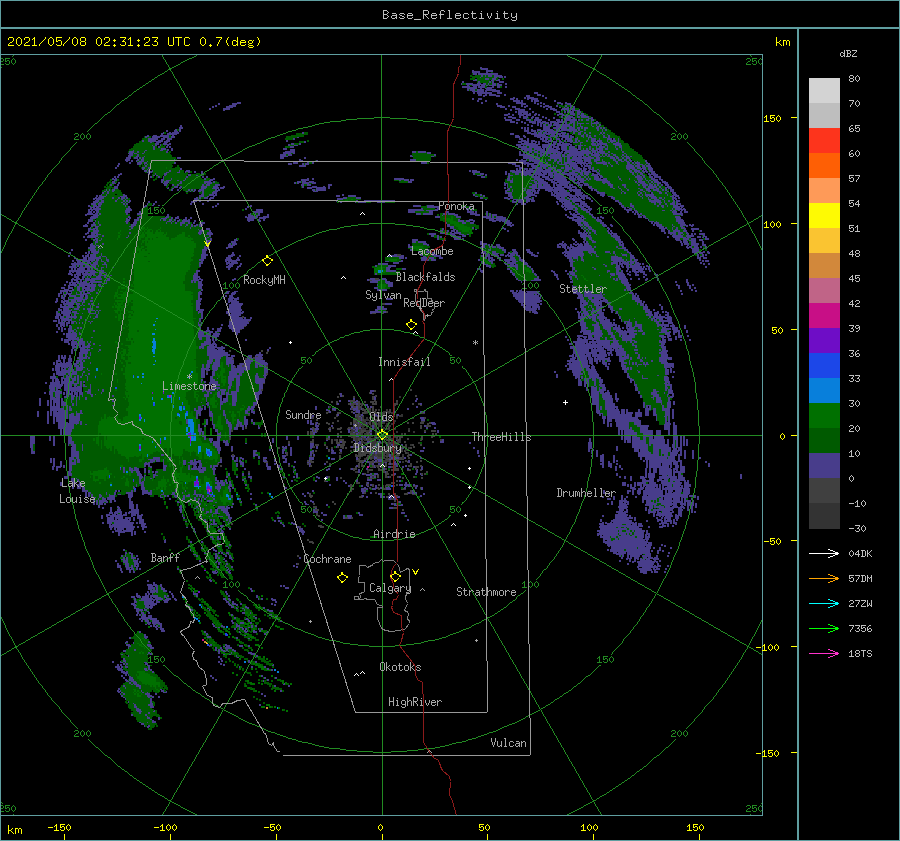Click the Innisfail label
This screenshot has width=900, height=841.
pyautogui.click(x=404, y=362)
